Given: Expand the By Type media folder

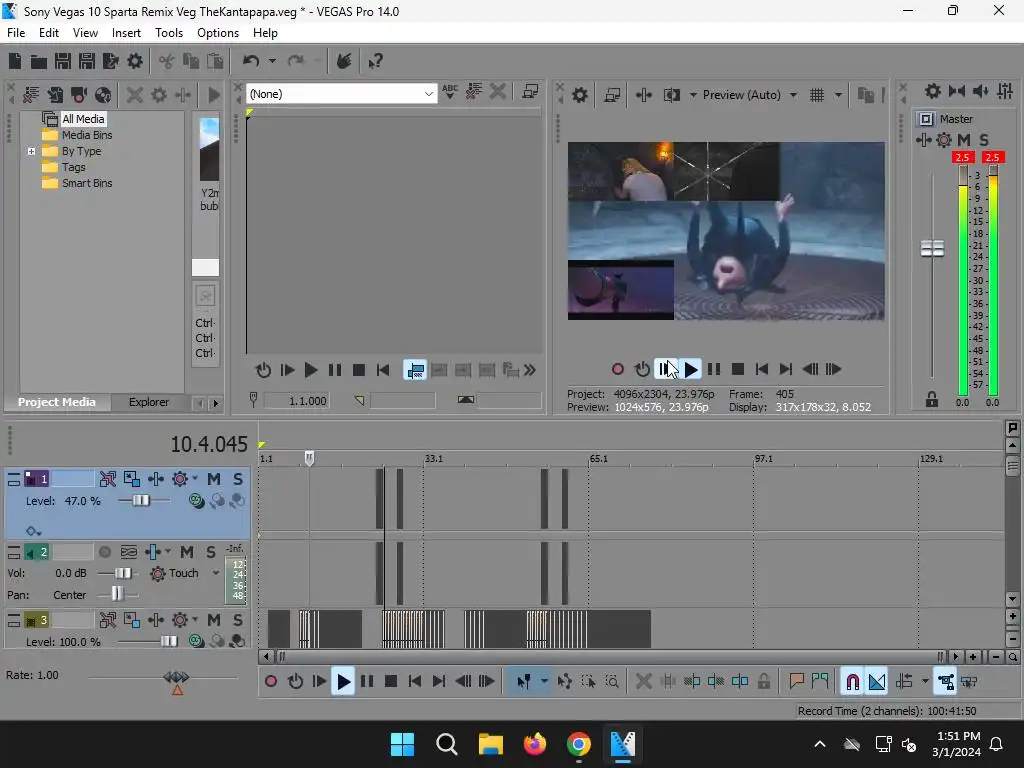Looking at the screenshot, I should pyautogui.click(x=31, y=152).
